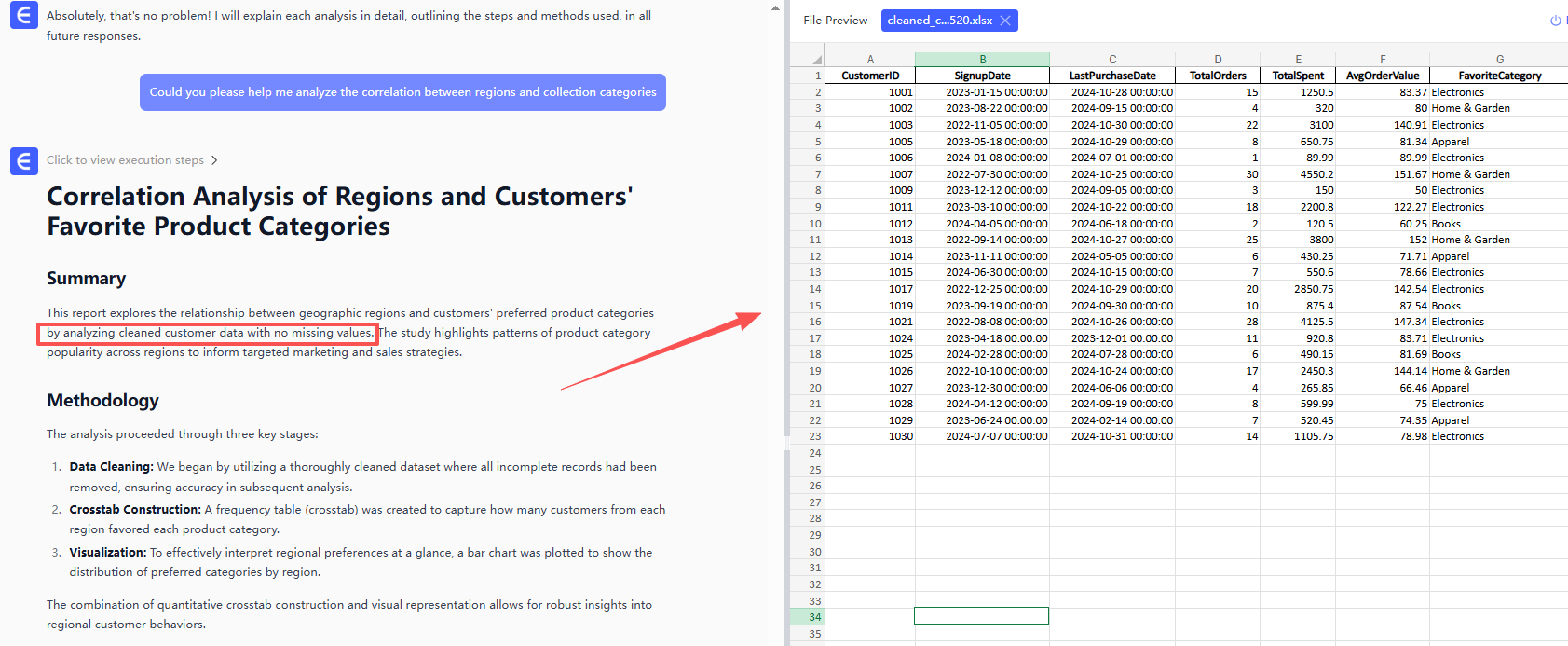Close the cleaned_c...520.xlsx file tab
Screen dimensions: 1568x646
[x=1005, y=21]
